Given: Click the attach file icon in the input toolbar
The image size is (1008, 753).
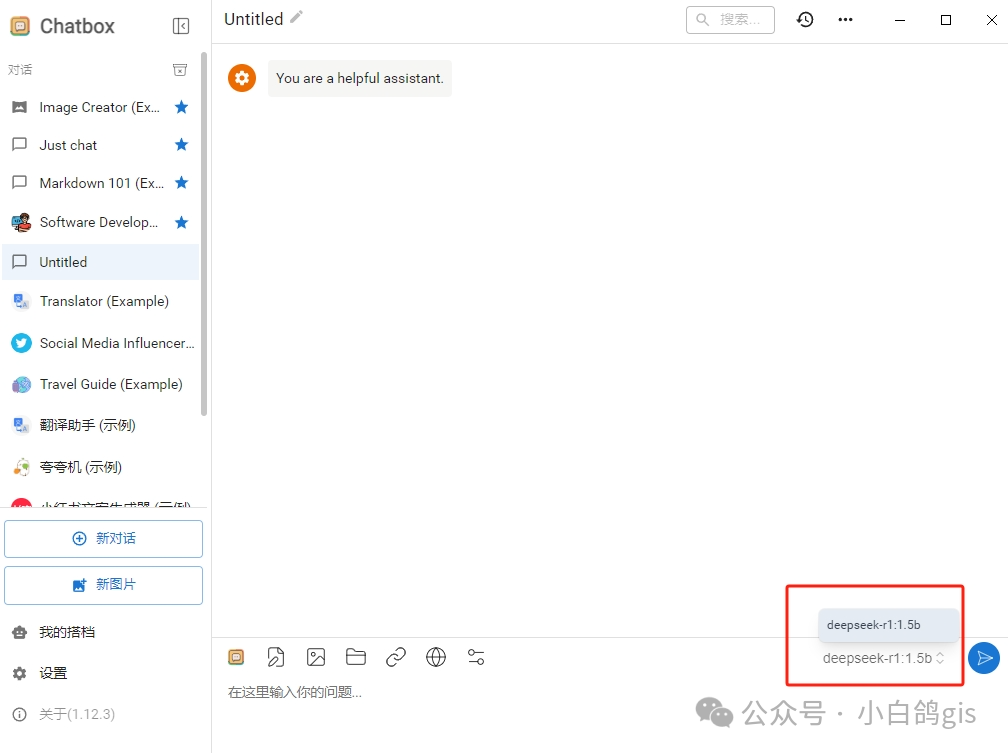Looking at the screenshot, I should click(276, 657).
